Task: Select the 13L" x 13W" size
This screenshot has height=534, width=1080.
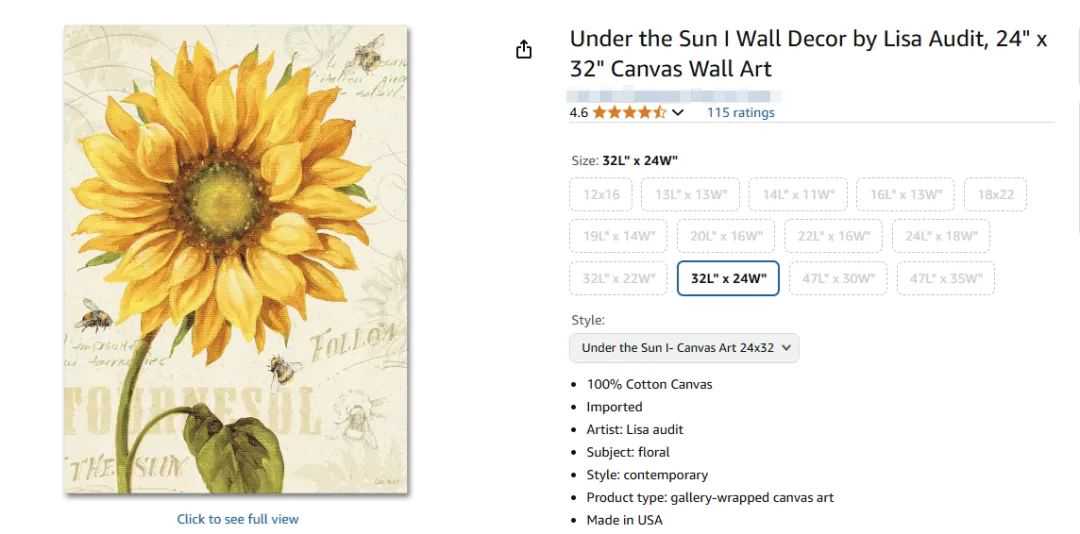Action: (691, 194)
